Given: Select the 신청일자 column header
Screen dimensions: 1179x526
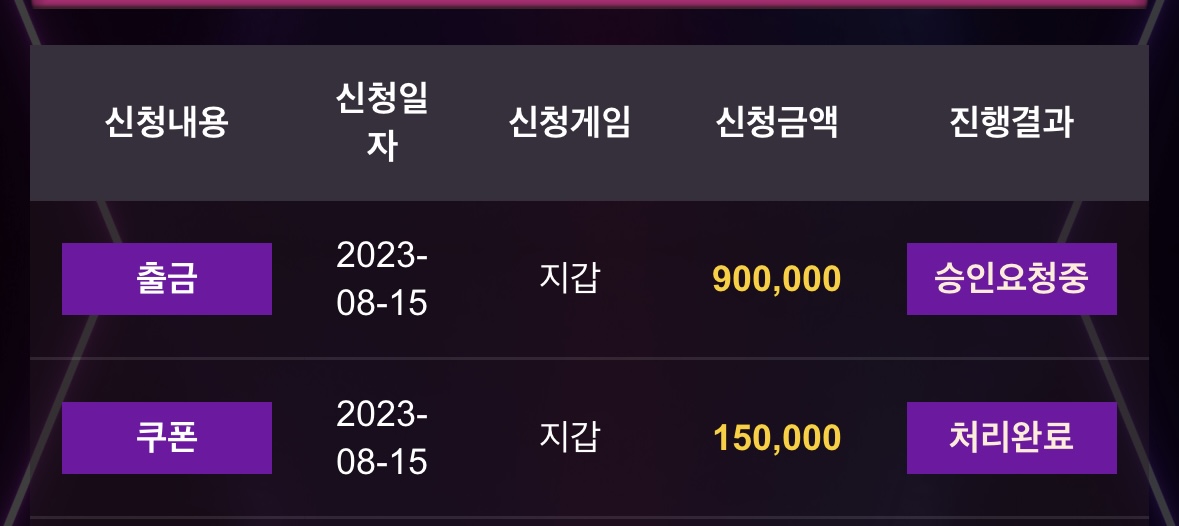Looking at the screenshot, I should 382,122.
